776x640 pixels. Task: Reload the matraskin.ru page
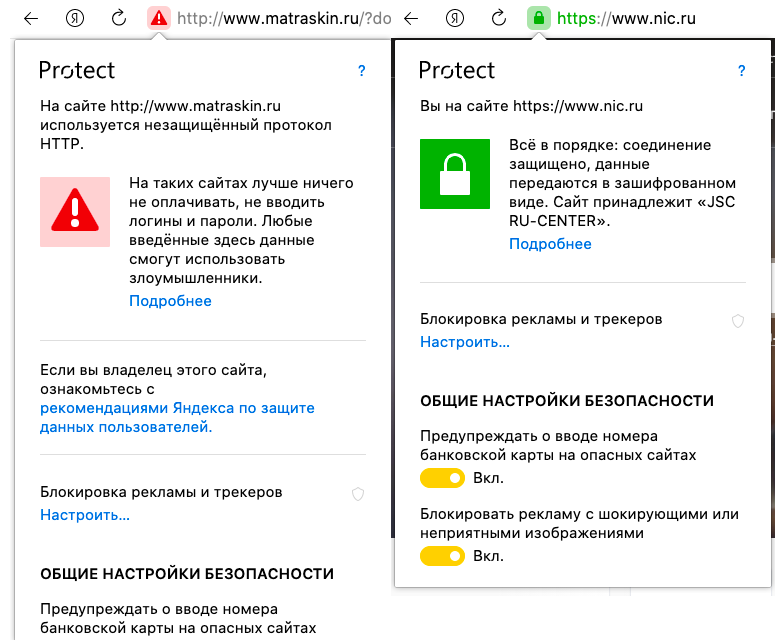pyautogui.click(x=119, y=18)
